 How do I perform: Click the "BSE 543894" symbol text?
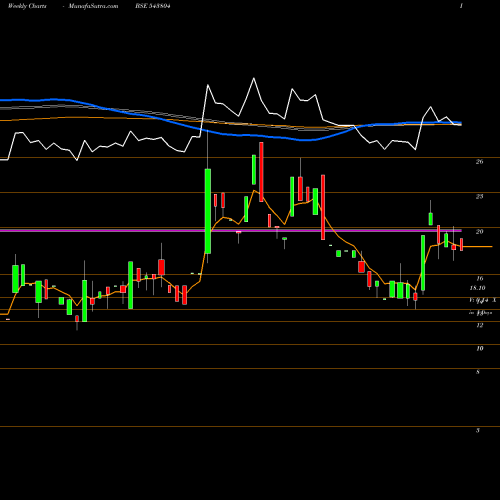click(153, 6)
